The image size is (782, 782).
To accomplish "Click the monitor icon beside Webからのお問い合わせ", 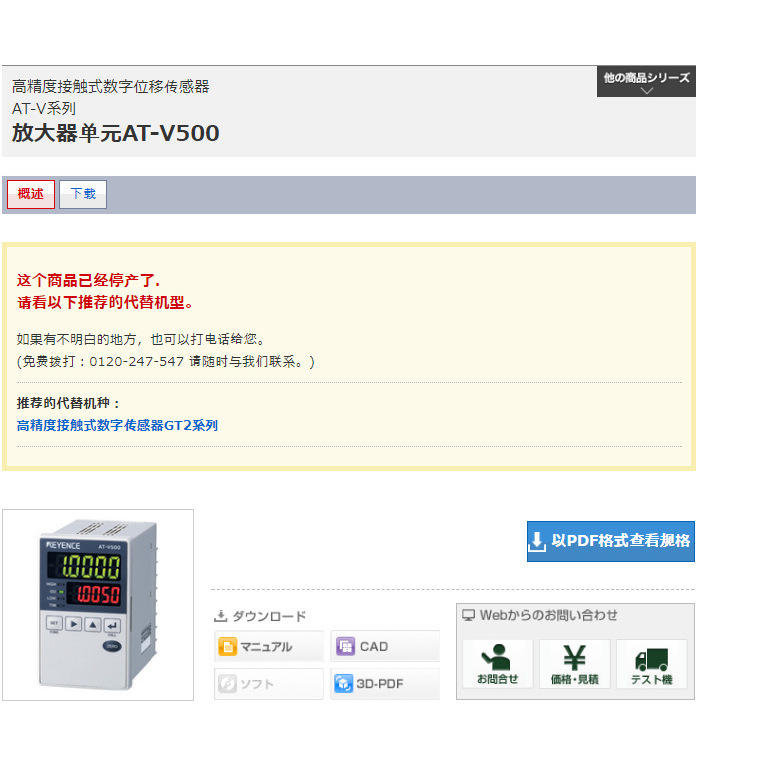I will [468, 615].
